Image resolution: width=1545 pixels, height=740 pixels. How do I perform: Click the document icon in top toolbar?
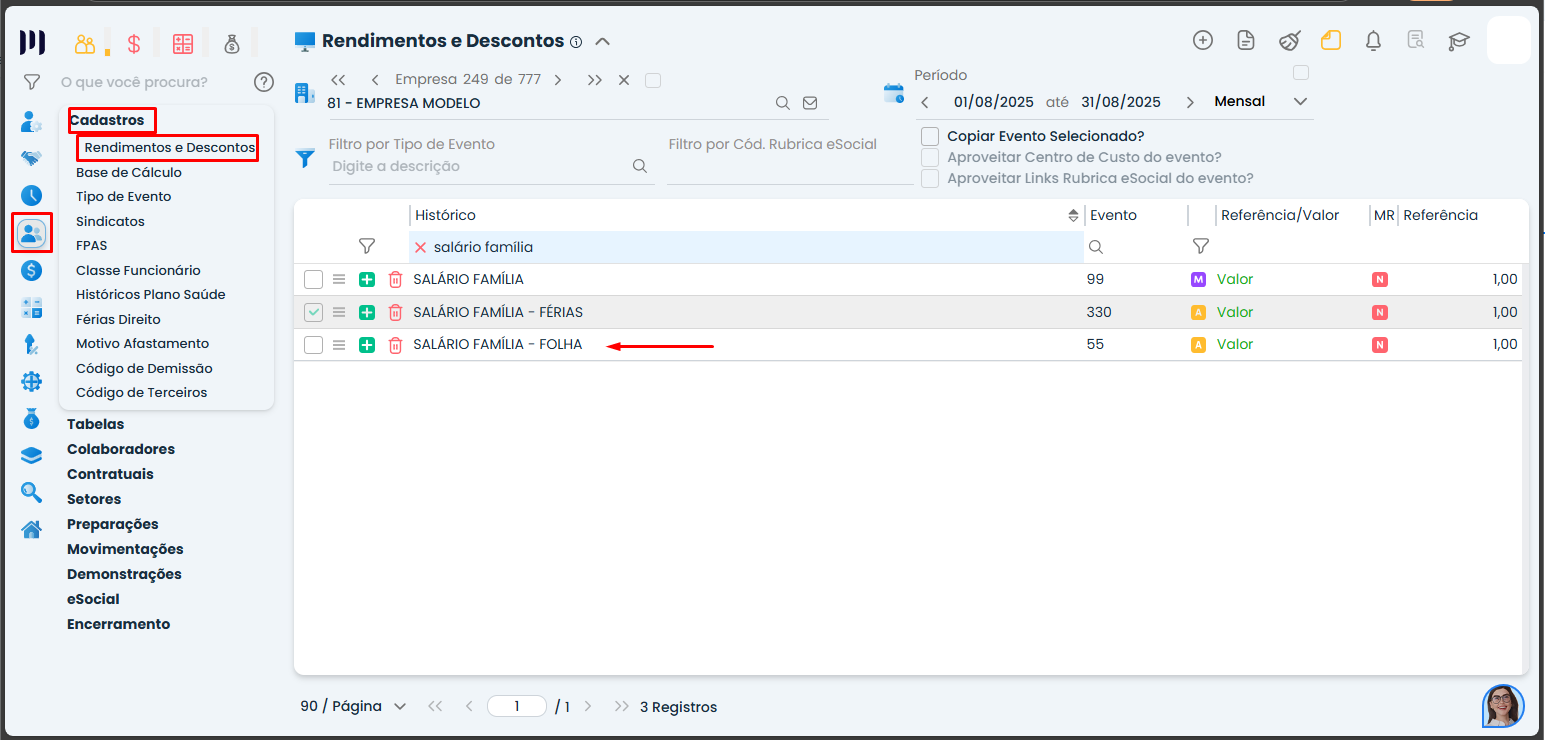click(1245, 40)
